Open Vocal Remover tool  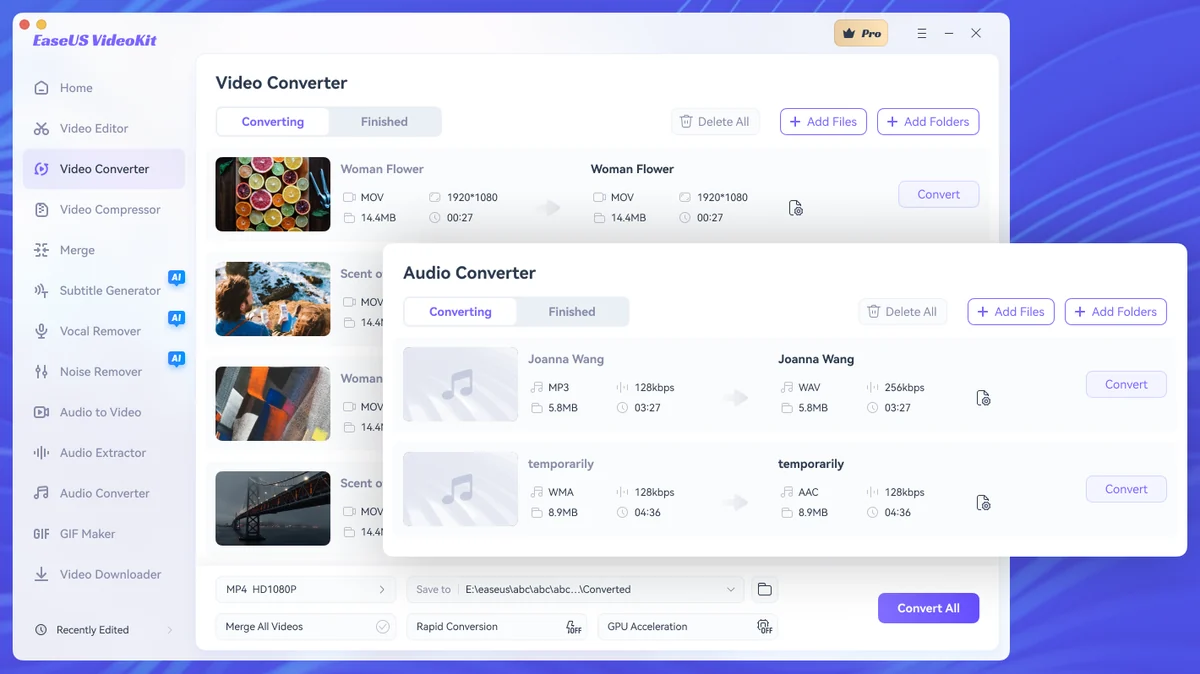coord(100,331)
